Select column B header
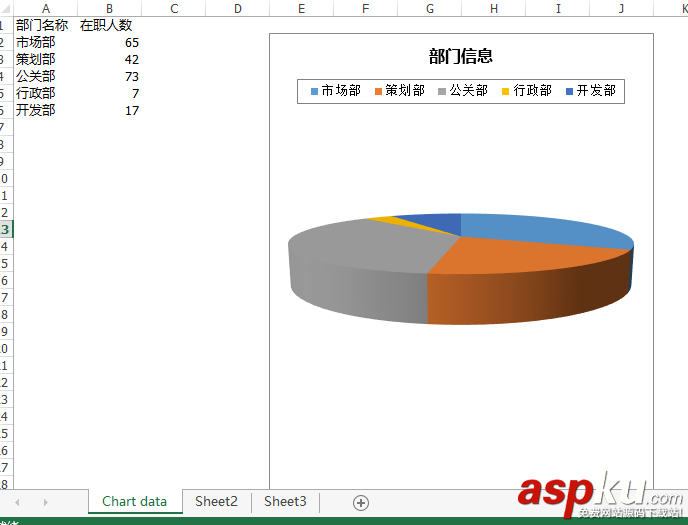This screenshot has height=525, width=688. [x=109, y=8]
